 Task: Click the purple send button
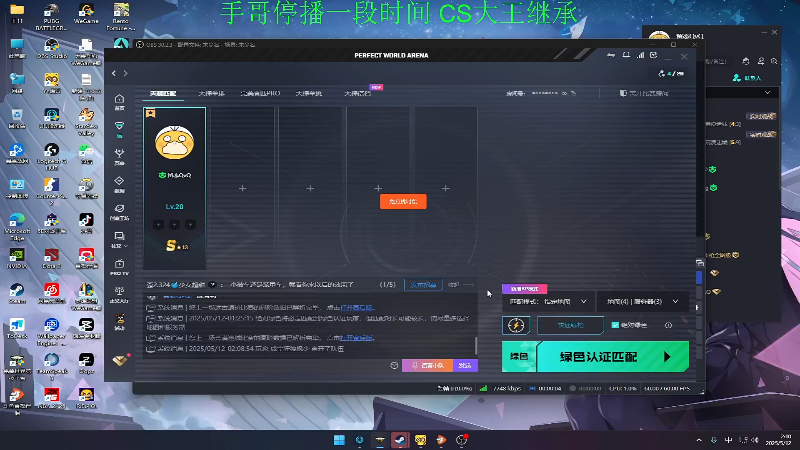465,365
